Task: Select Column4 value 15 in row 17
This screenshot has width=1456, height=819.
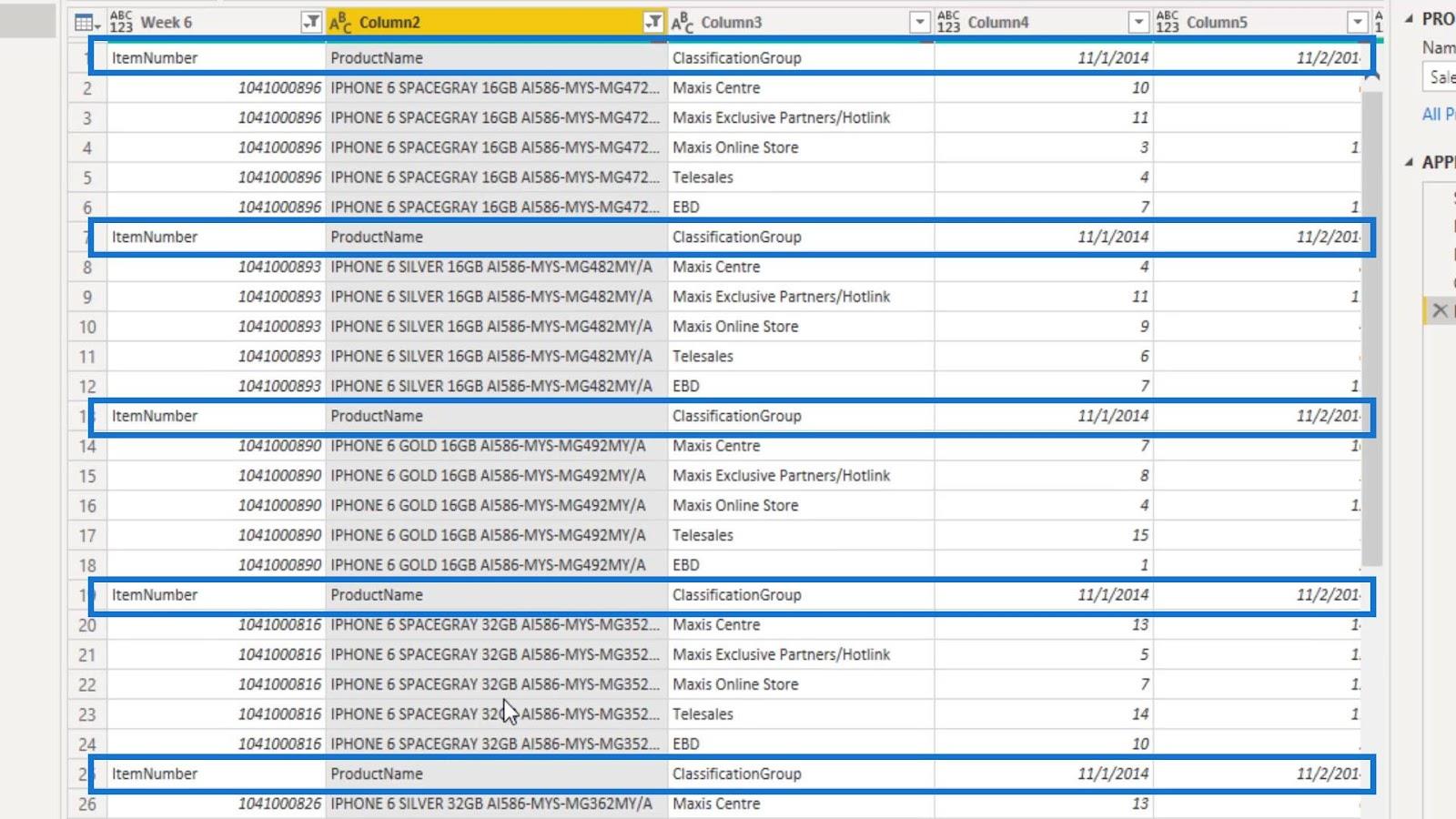Action: tap(1044, 536)
